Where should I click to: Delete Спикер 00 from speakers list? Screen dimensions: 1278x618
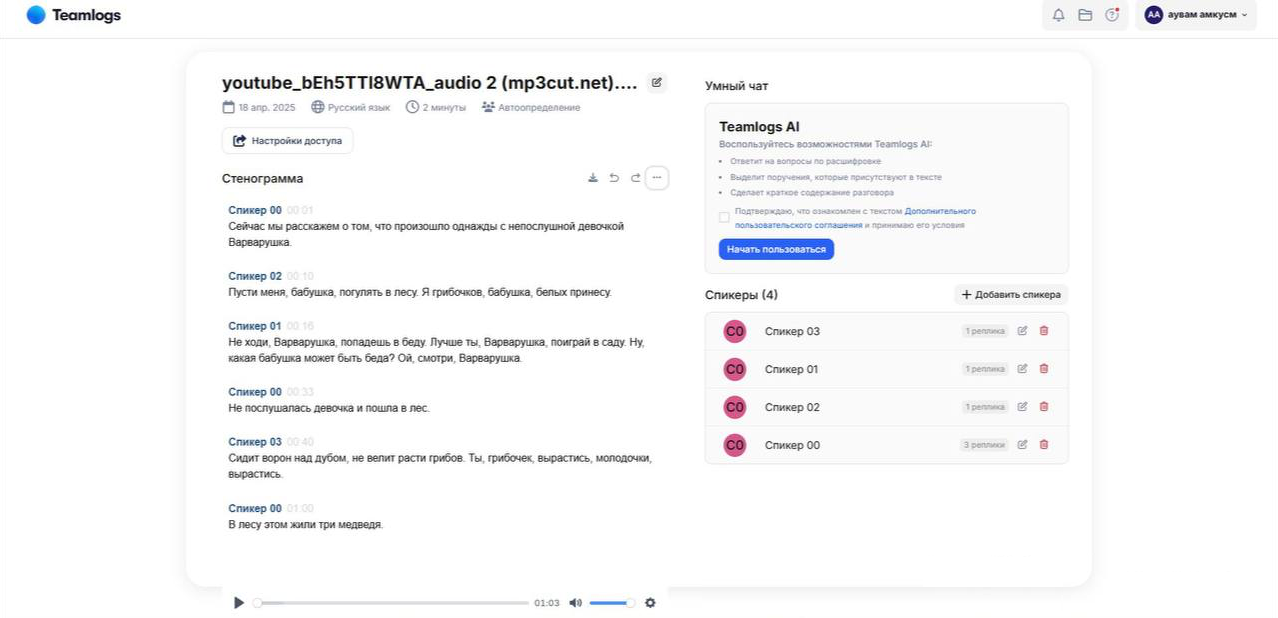click(1044, 445)
